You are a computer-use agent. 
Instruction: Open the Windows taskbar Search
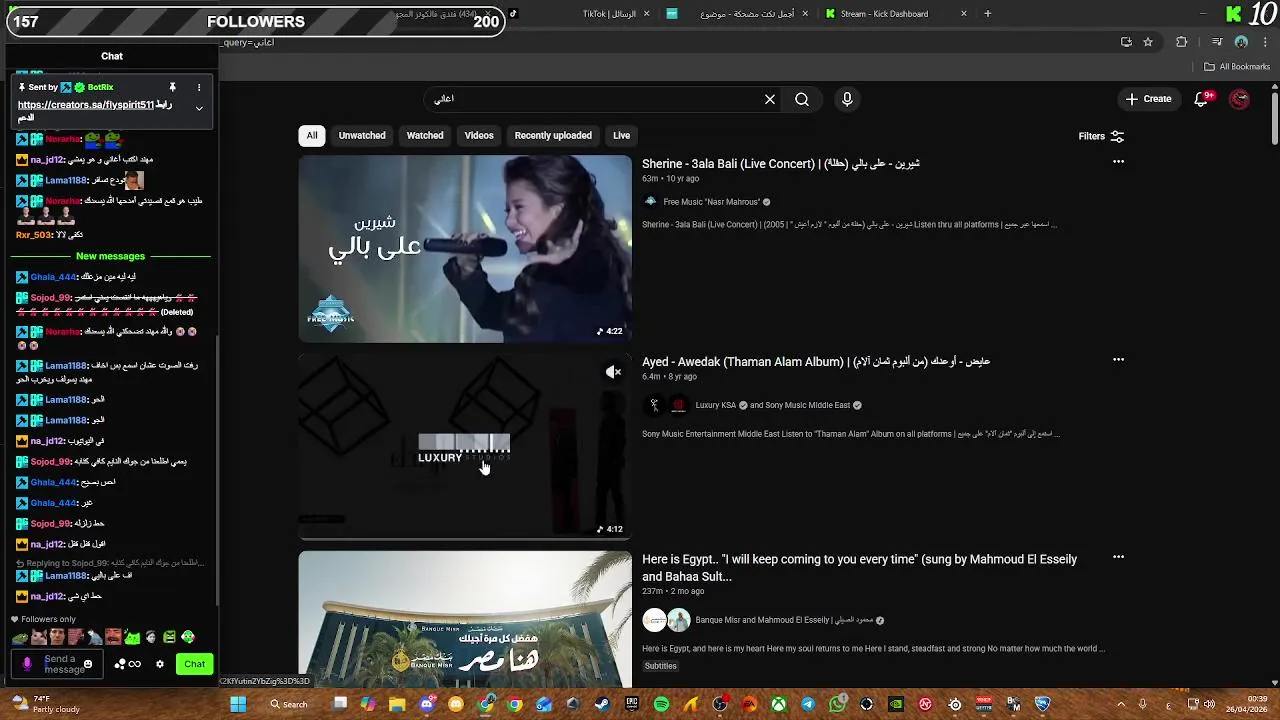[289, 704]
